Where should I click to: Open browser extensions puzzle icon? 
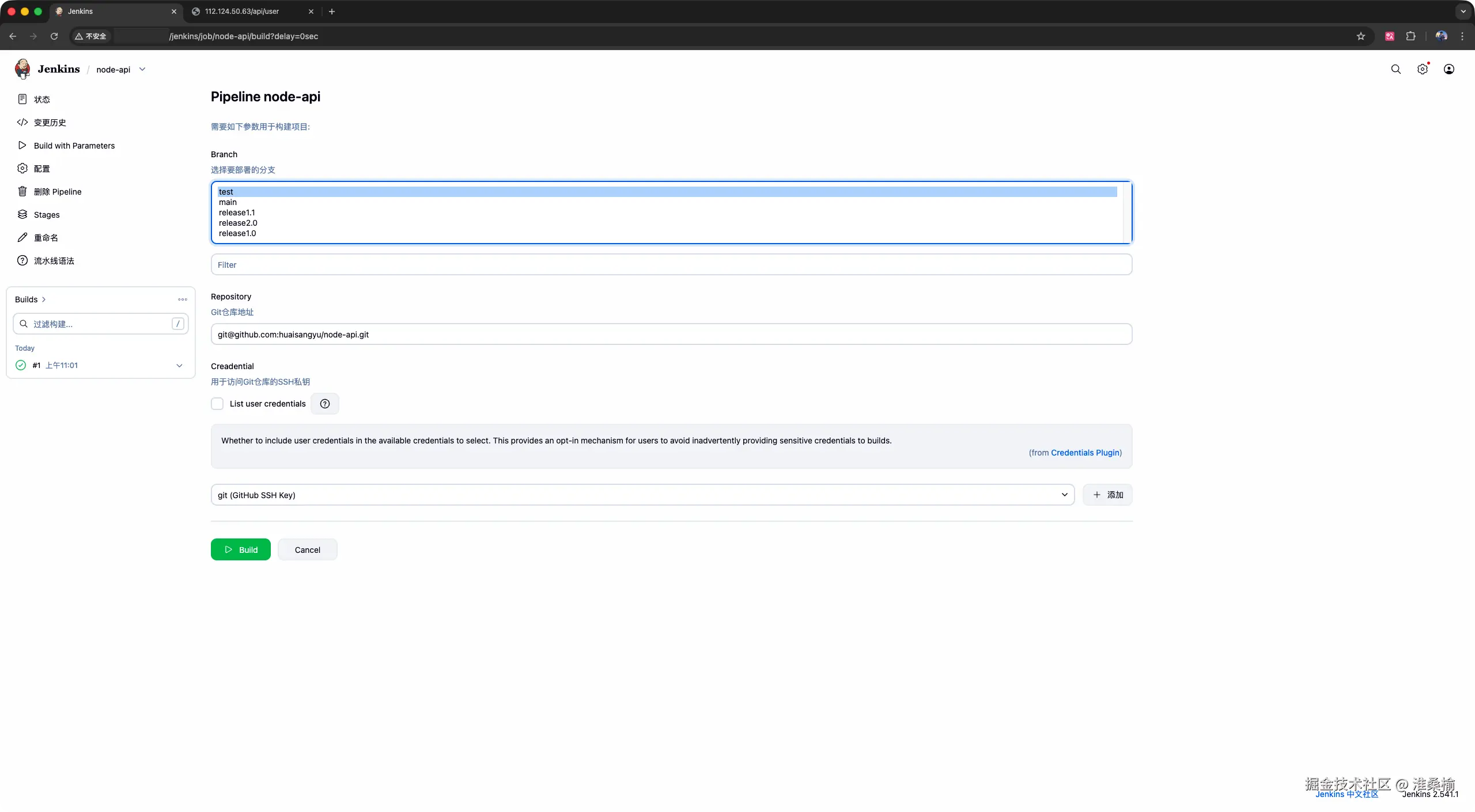pyautogui.click(x=1410, y=36)
